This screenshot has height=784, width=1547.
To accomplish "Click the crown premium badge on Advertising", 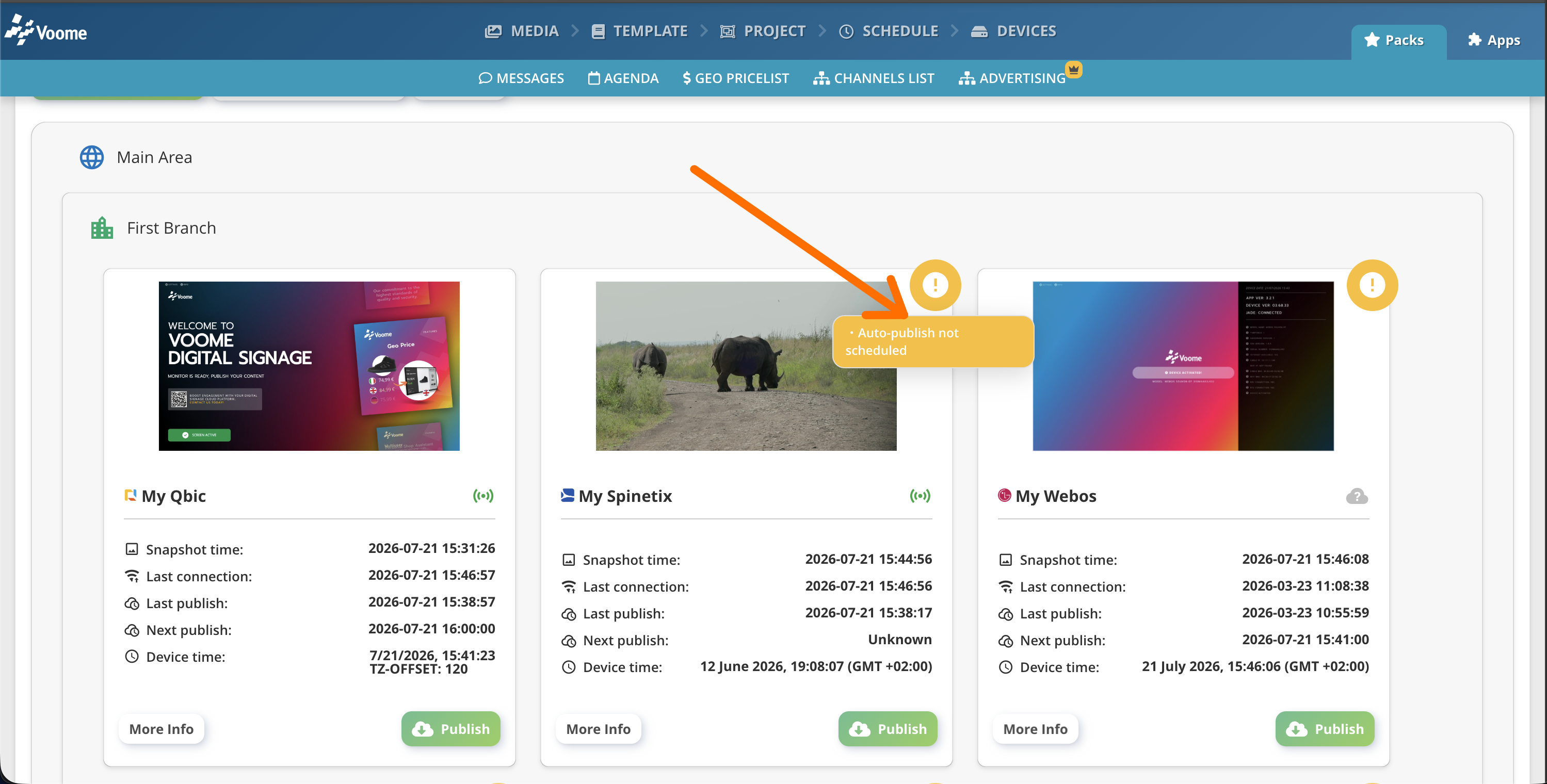I will coord(1074,70).
